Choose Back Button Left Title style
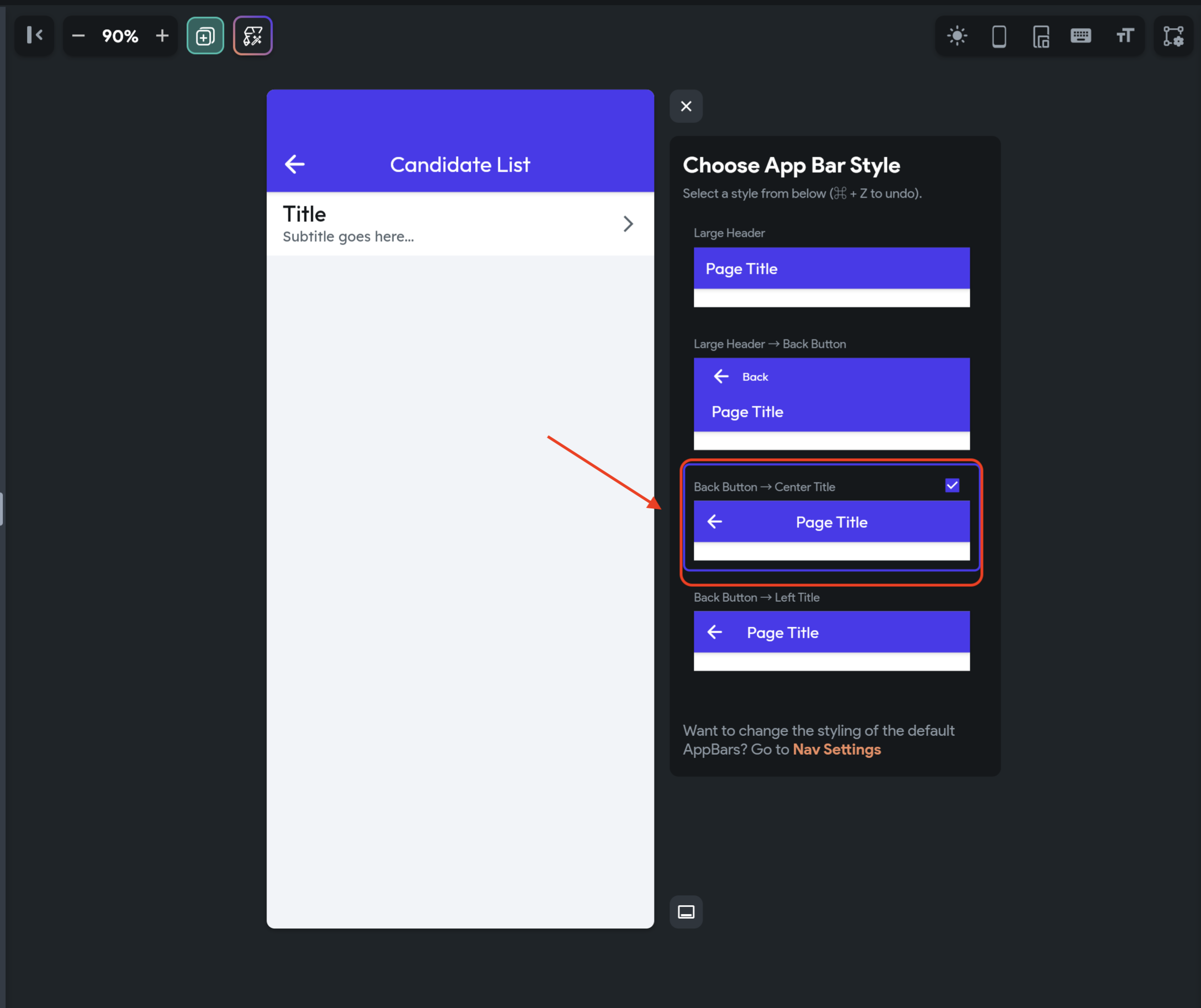This screenshot has height=1008, width=1201. click(x=832, y=641)
